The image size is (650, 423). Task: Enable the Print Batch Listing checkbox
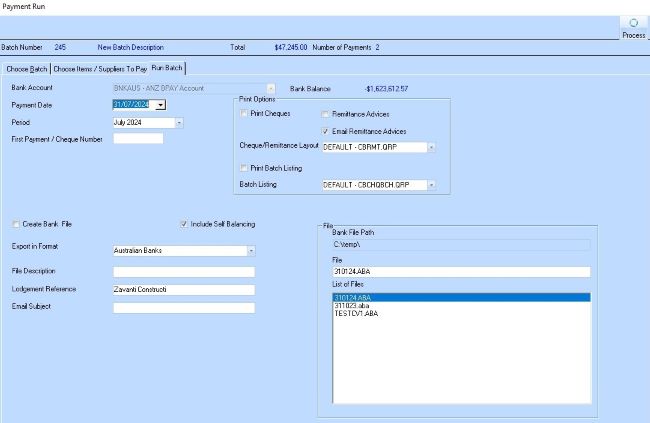pyautogui.click(x=244, y=168)
